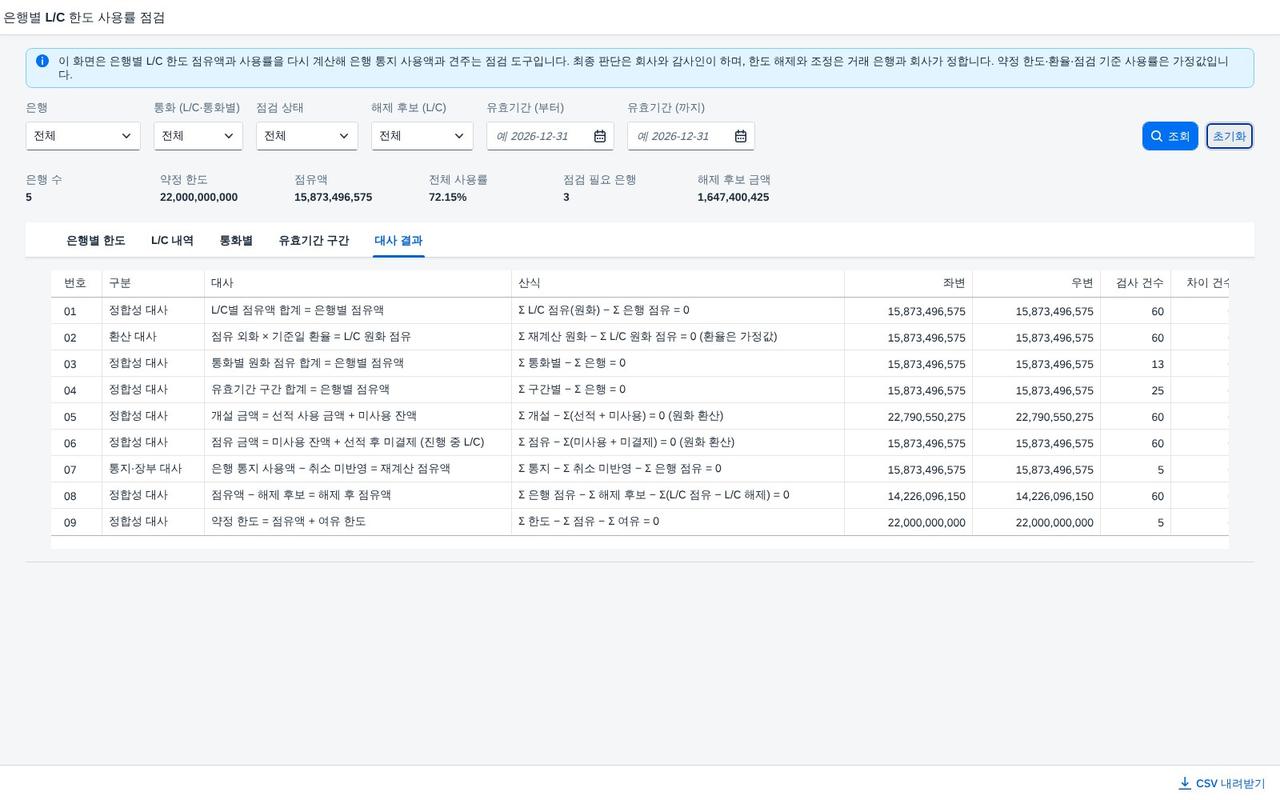Click the 구분 column header
This screenshot has width=1280, height=800.
pos(153,284)
